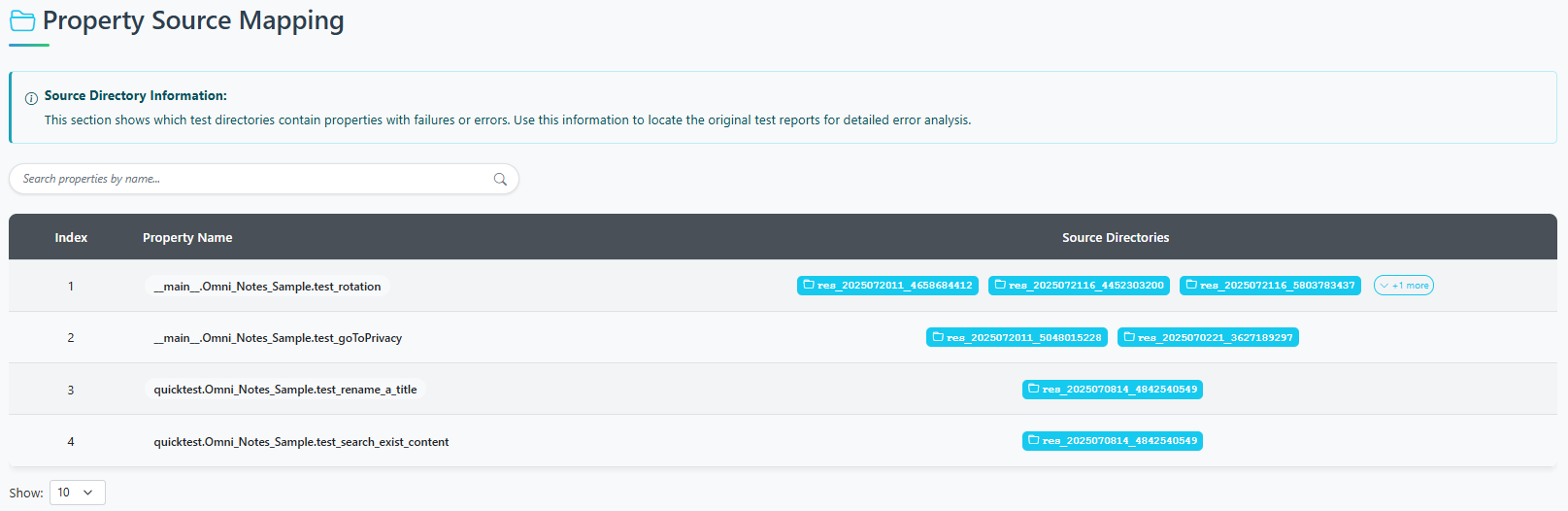Click the Property Name column header
The height and width of the screenshot is (511, 1568).
click(187, 238)
